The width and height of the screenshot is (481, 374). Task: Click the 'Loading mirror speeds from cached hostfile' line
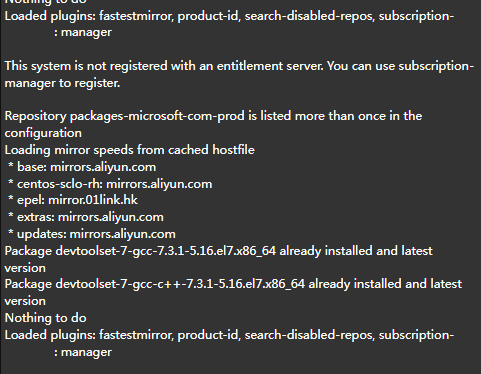point(130,150)
